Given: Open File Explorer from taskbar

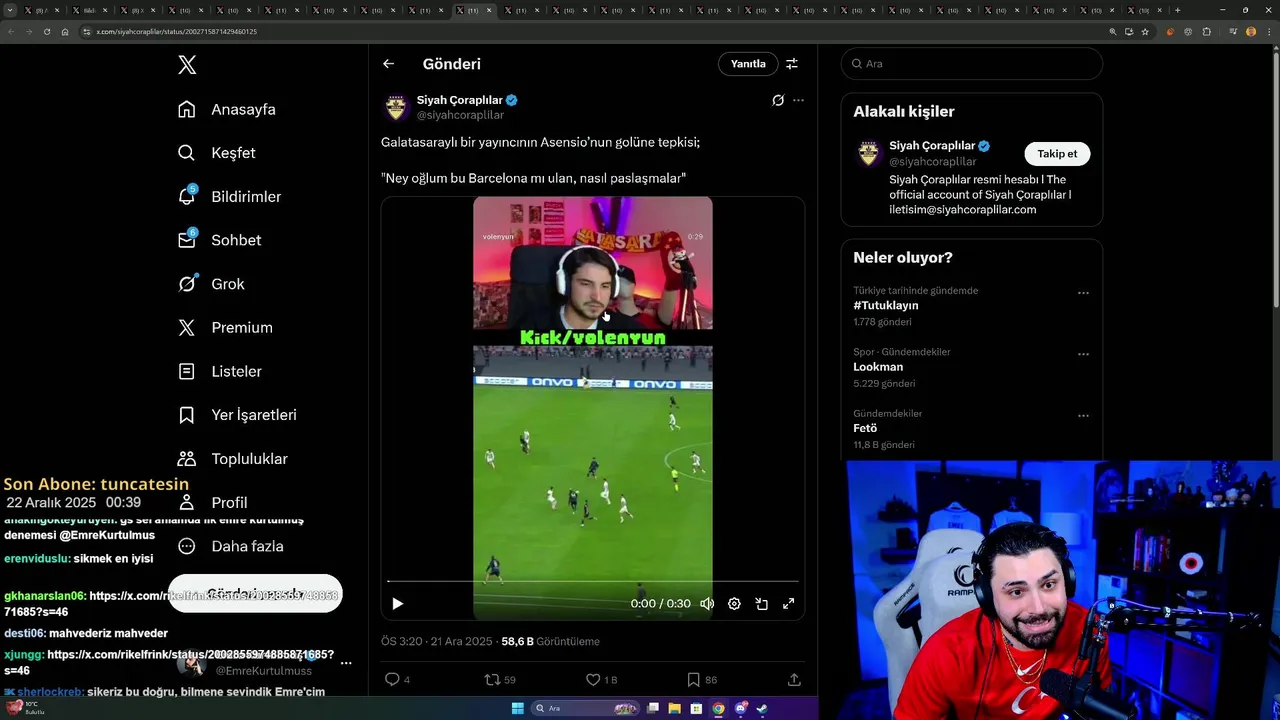Looking at the screenshot, I should tap(675, 709).
